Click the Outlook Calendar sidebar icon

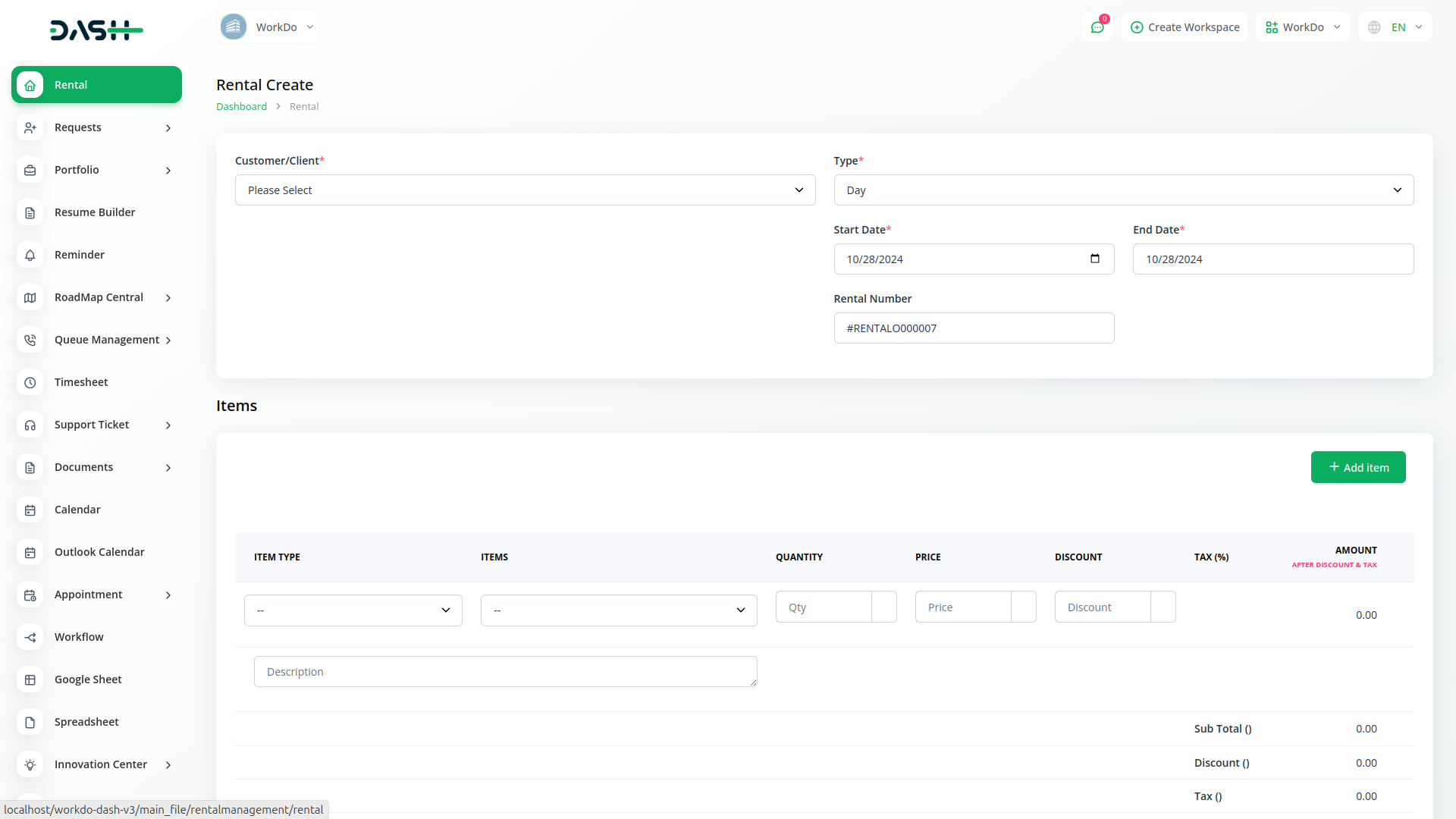point(30,552)
